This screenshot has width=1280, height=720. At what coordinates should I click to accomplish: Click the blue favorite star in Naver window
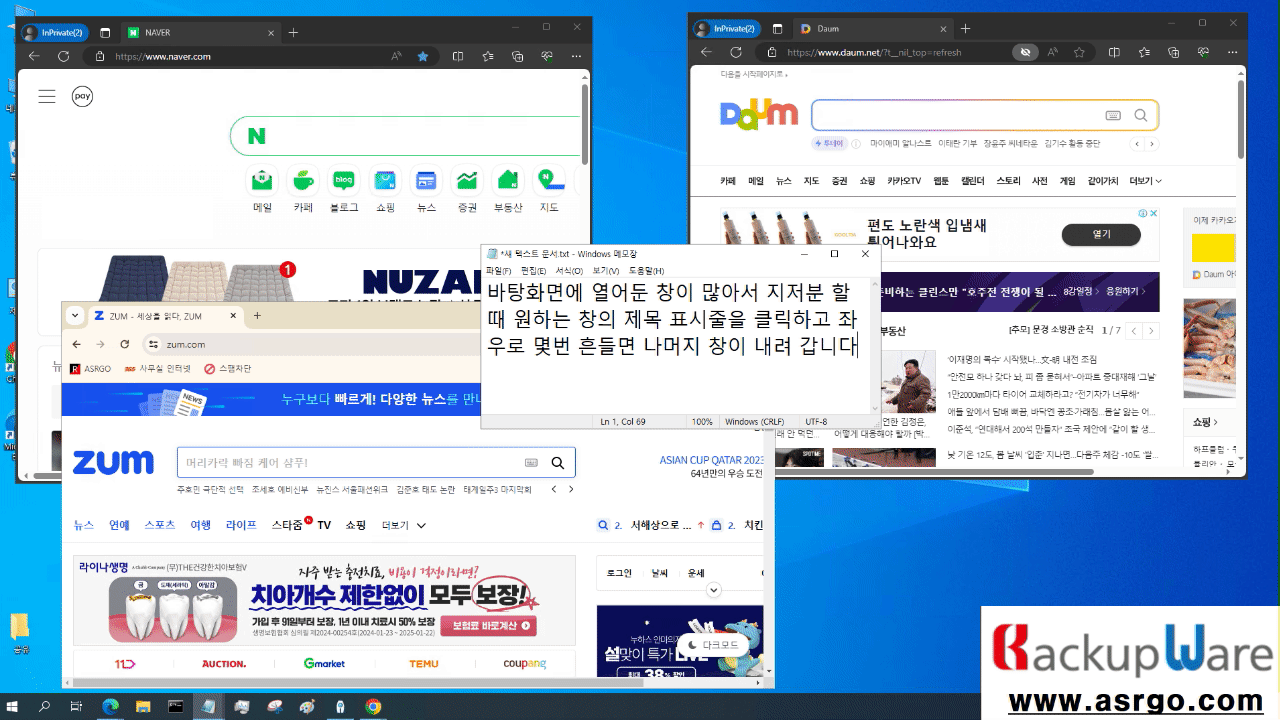tap(423, 57)
